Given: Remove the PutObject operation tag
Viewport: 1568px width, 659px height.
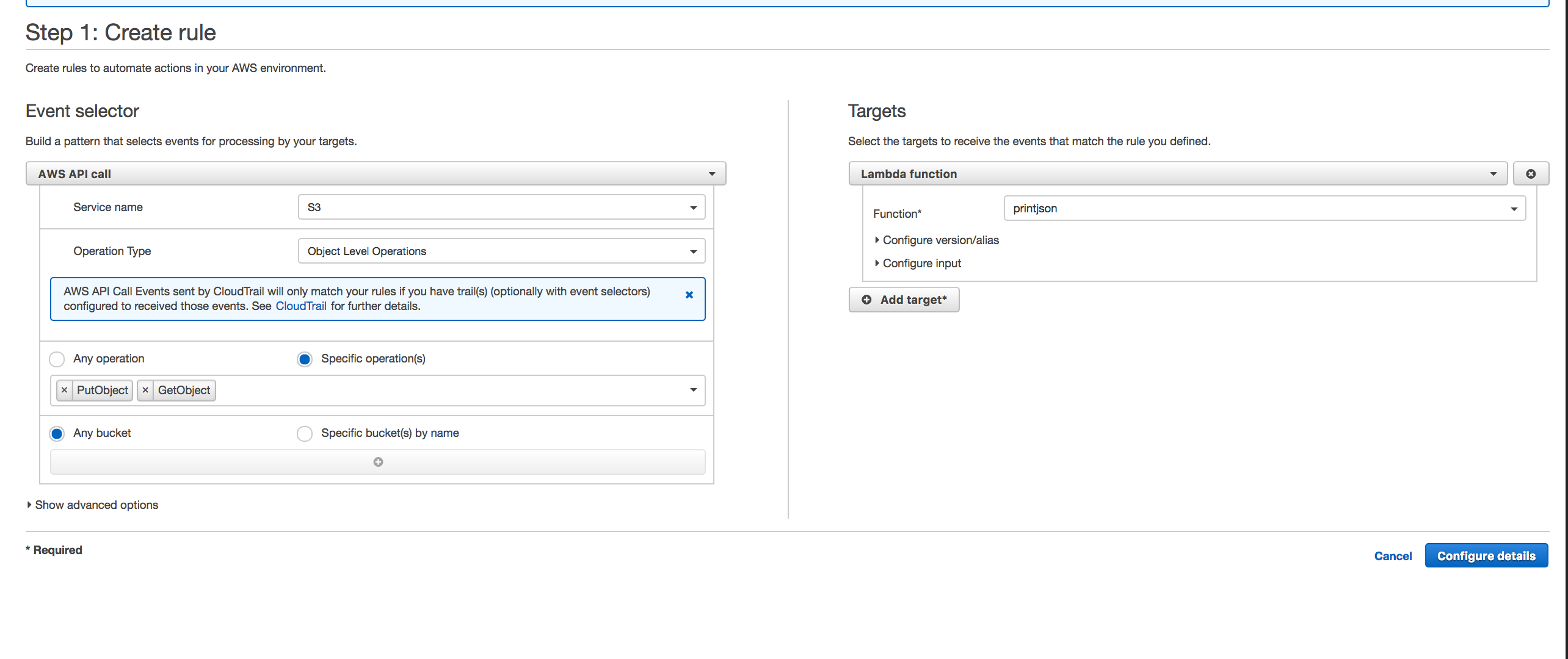Looking at the screenshot, I should [x=65, y=390].
